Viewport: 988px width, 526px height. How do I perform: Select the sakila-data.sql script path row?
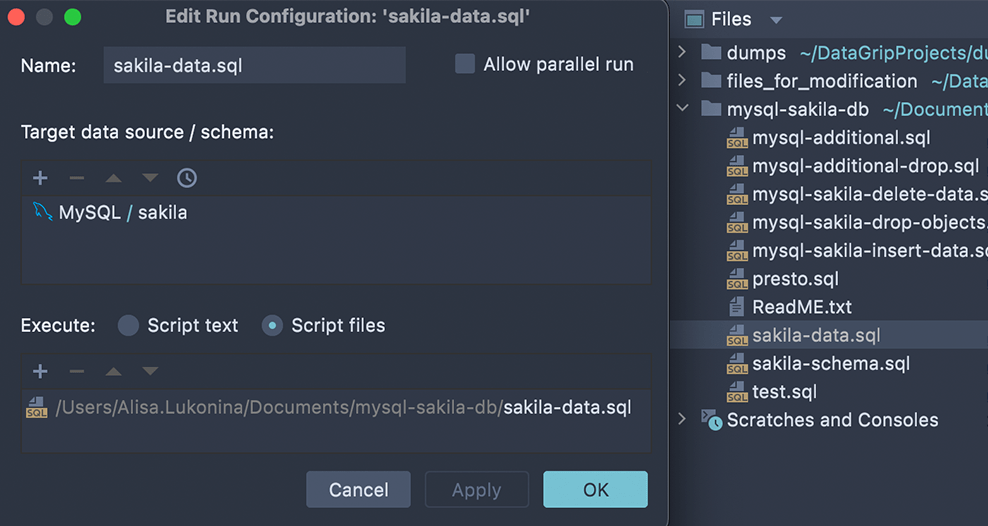point(336,408)
